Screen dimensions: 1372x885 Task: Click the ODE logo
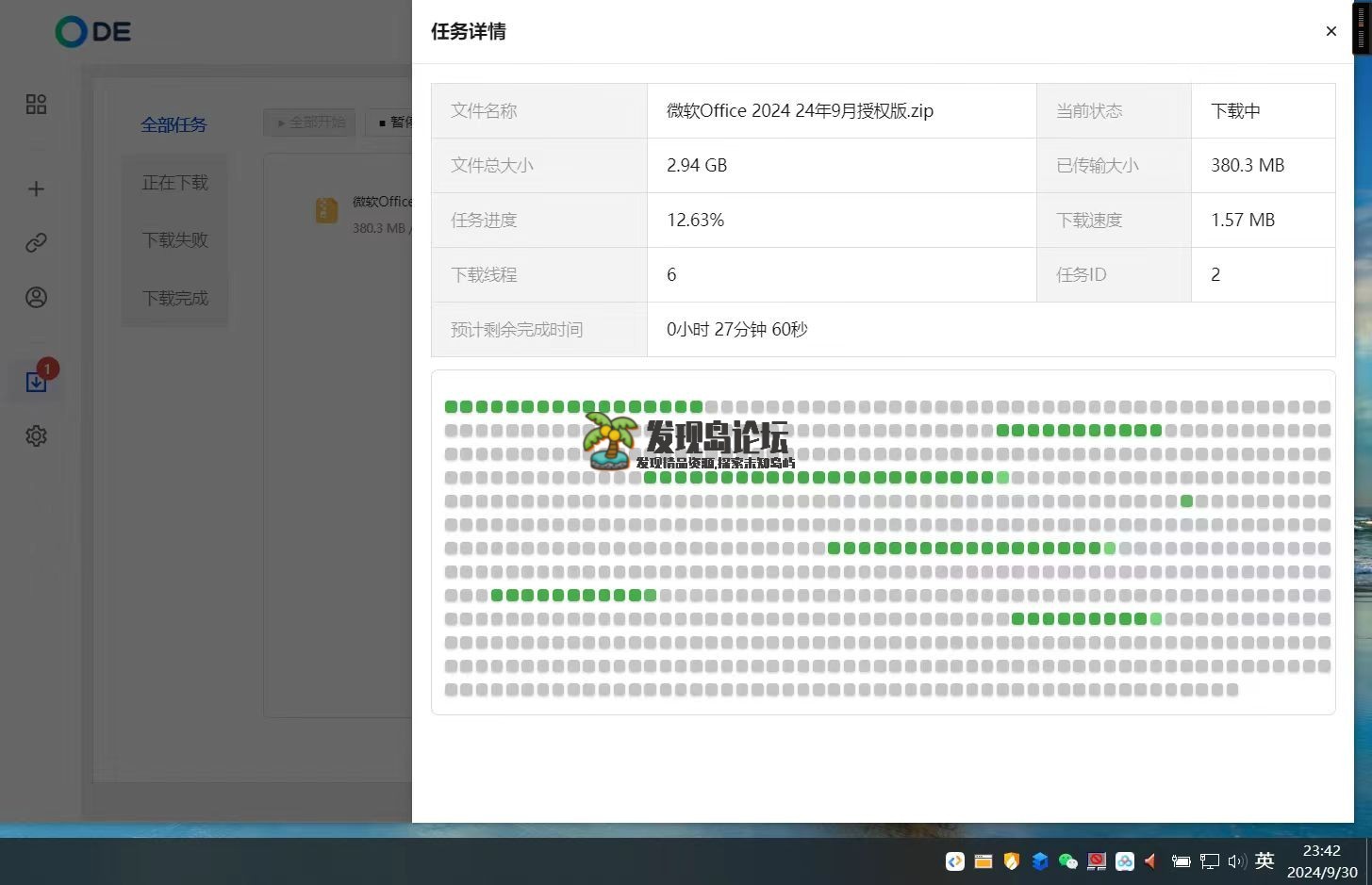(x=92, y=31)
